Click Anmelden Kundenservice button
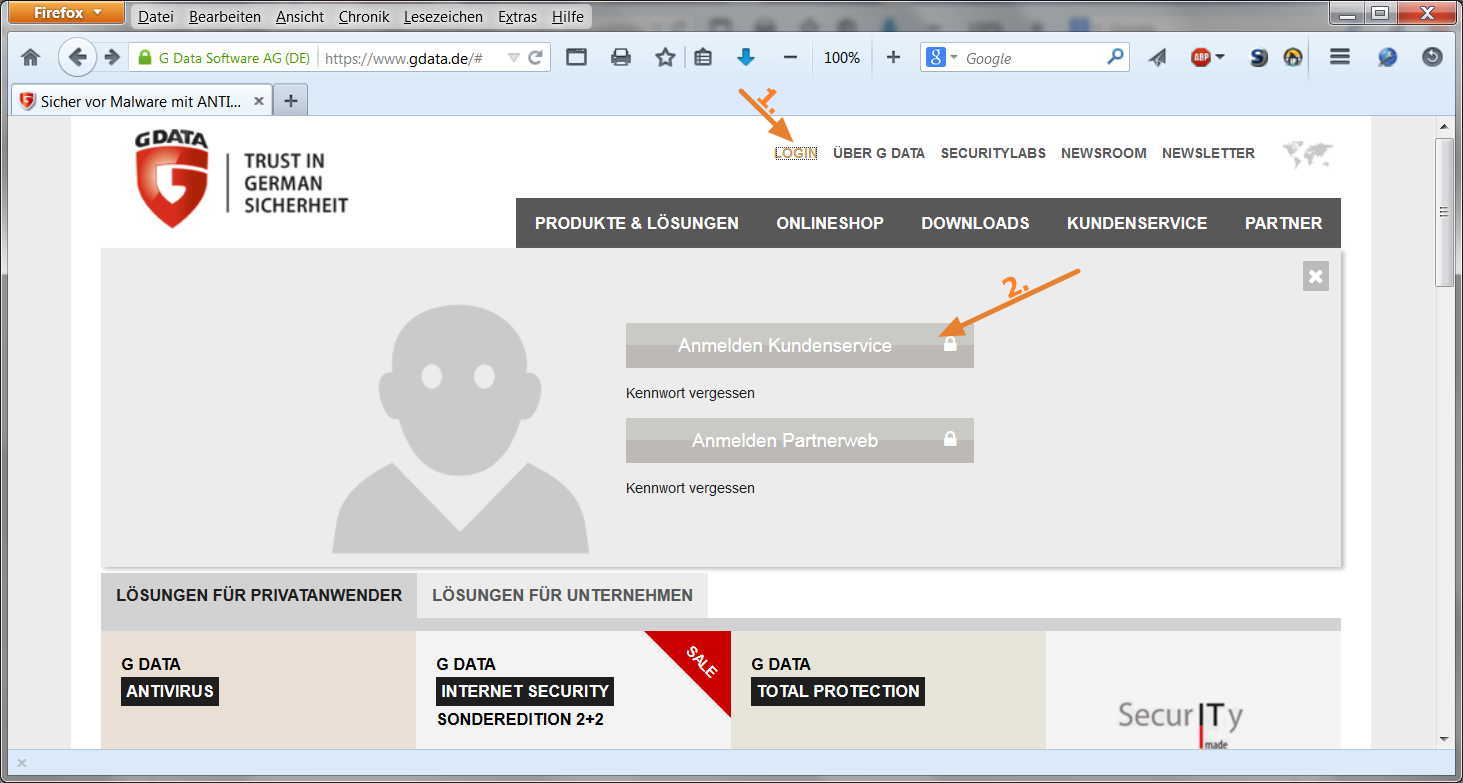 (x=800, y=345)
